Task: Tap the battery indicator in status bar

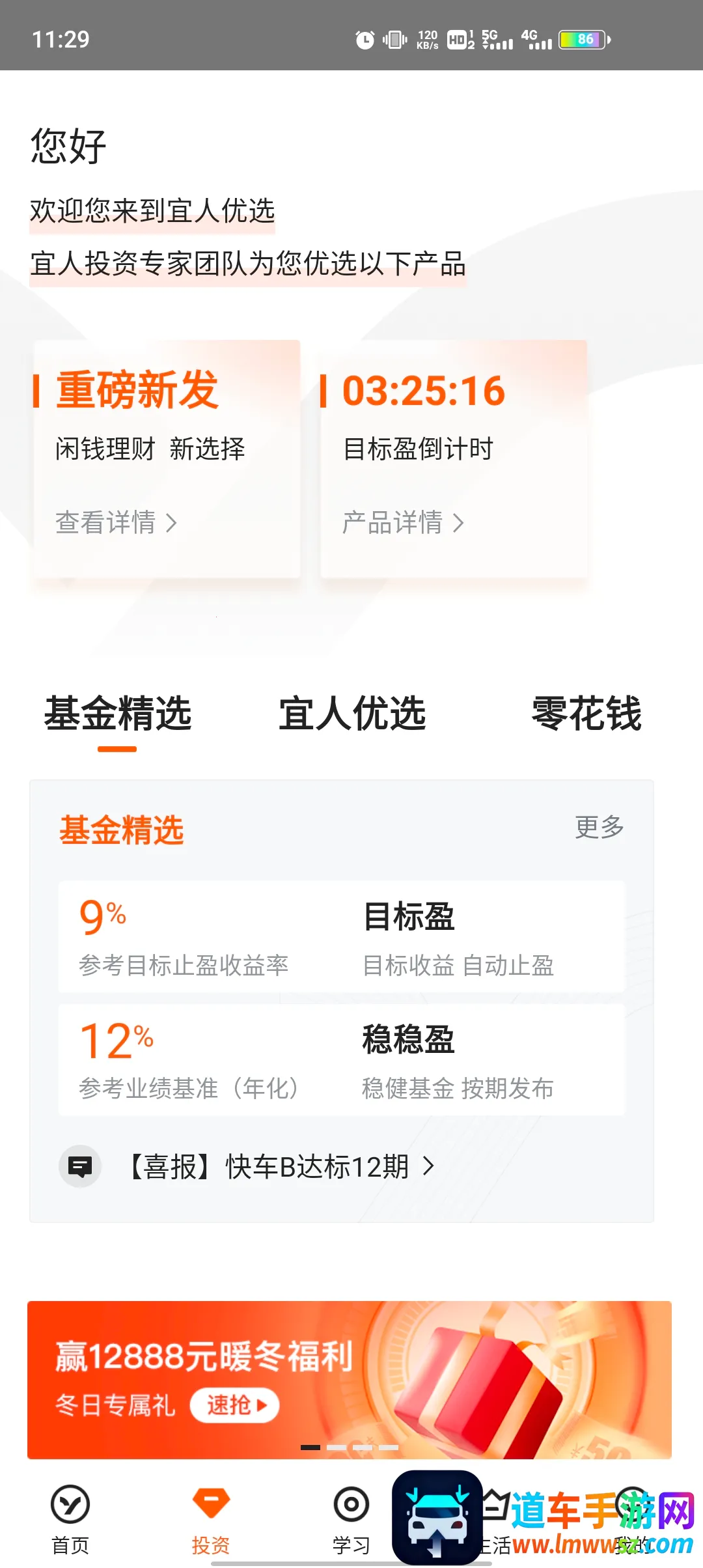Action: 585,40
